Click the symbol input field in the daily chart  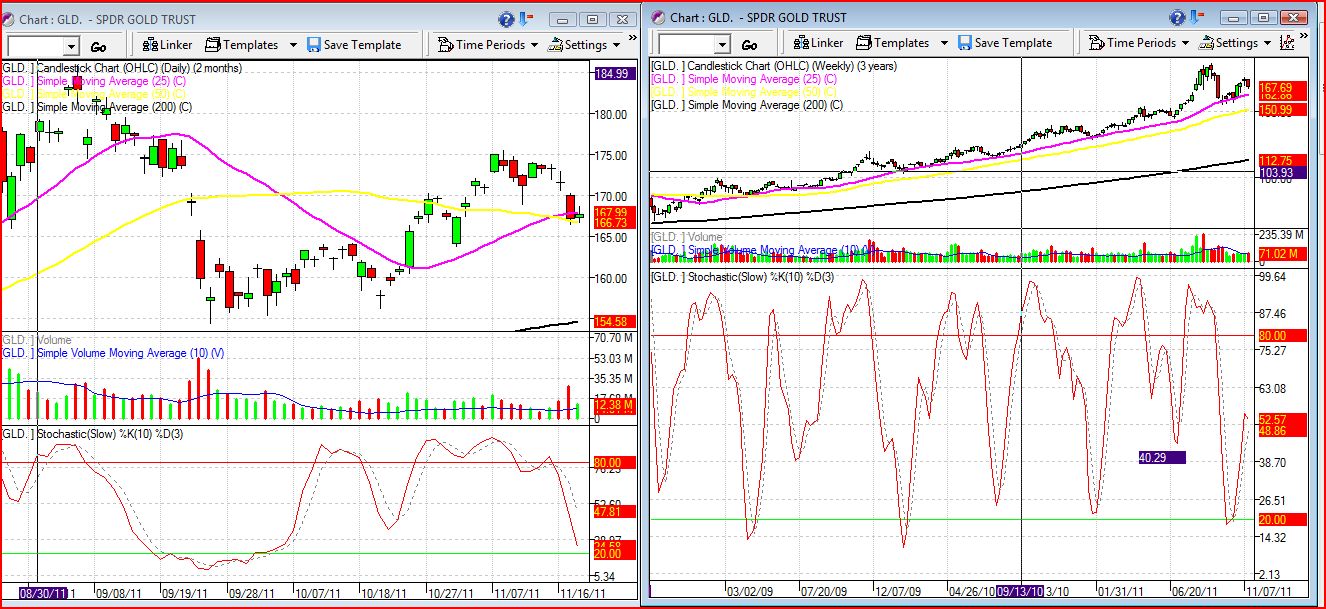[x=35, y=46]
